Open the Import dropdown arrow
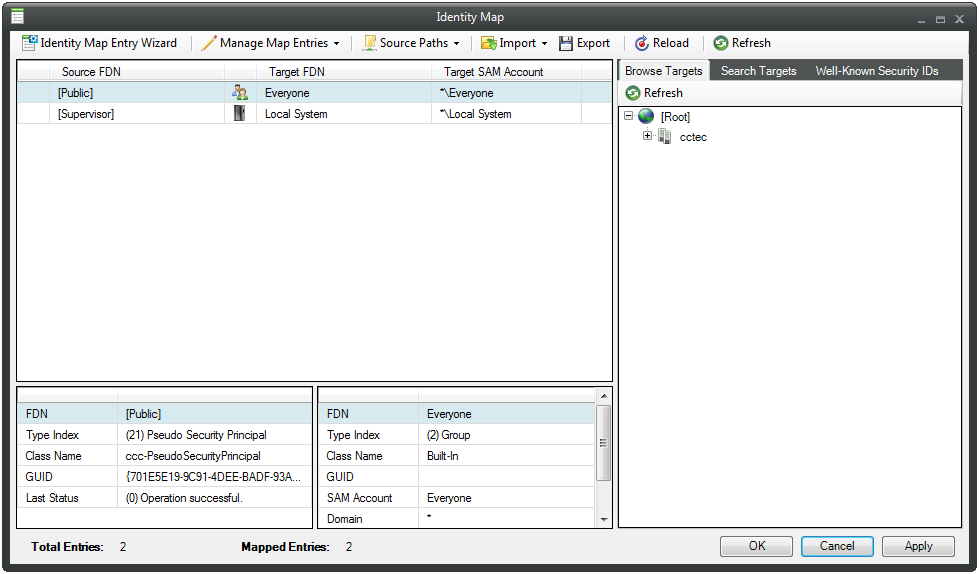This screenshot has height=574, width=979. pyautogui.click(x=544, y=44)
